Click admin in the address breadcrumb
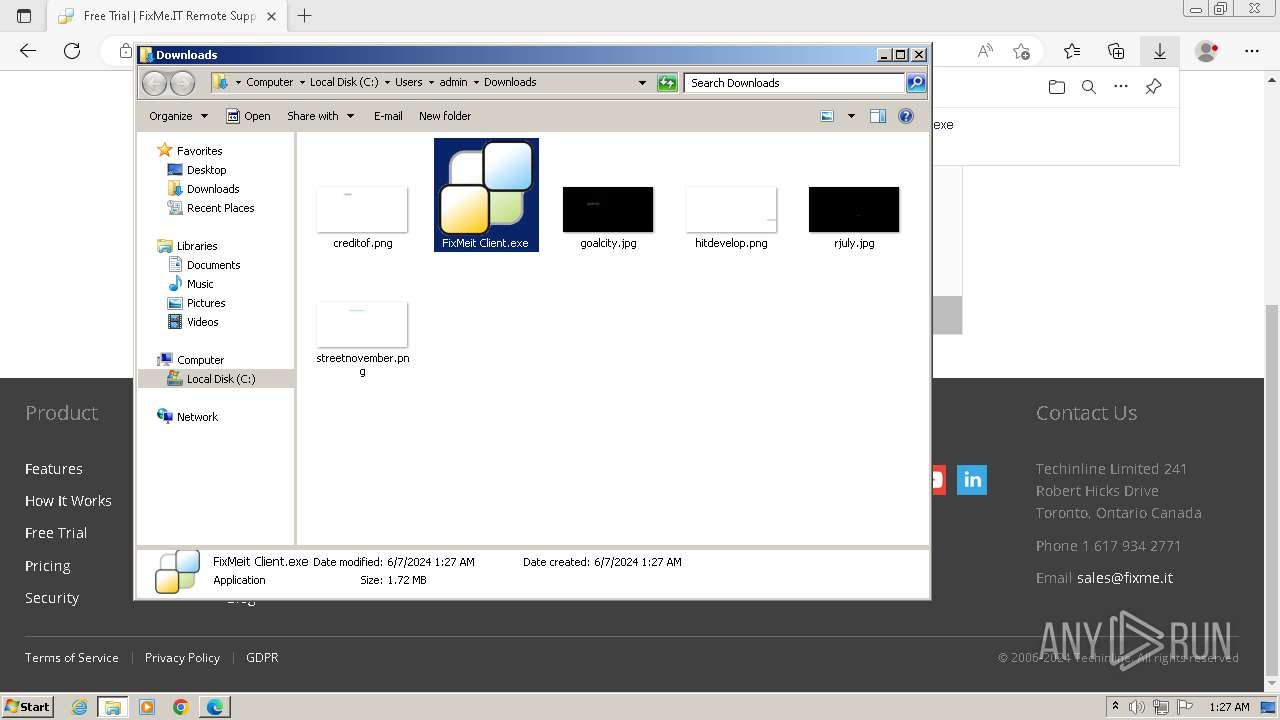 (453, 83)
